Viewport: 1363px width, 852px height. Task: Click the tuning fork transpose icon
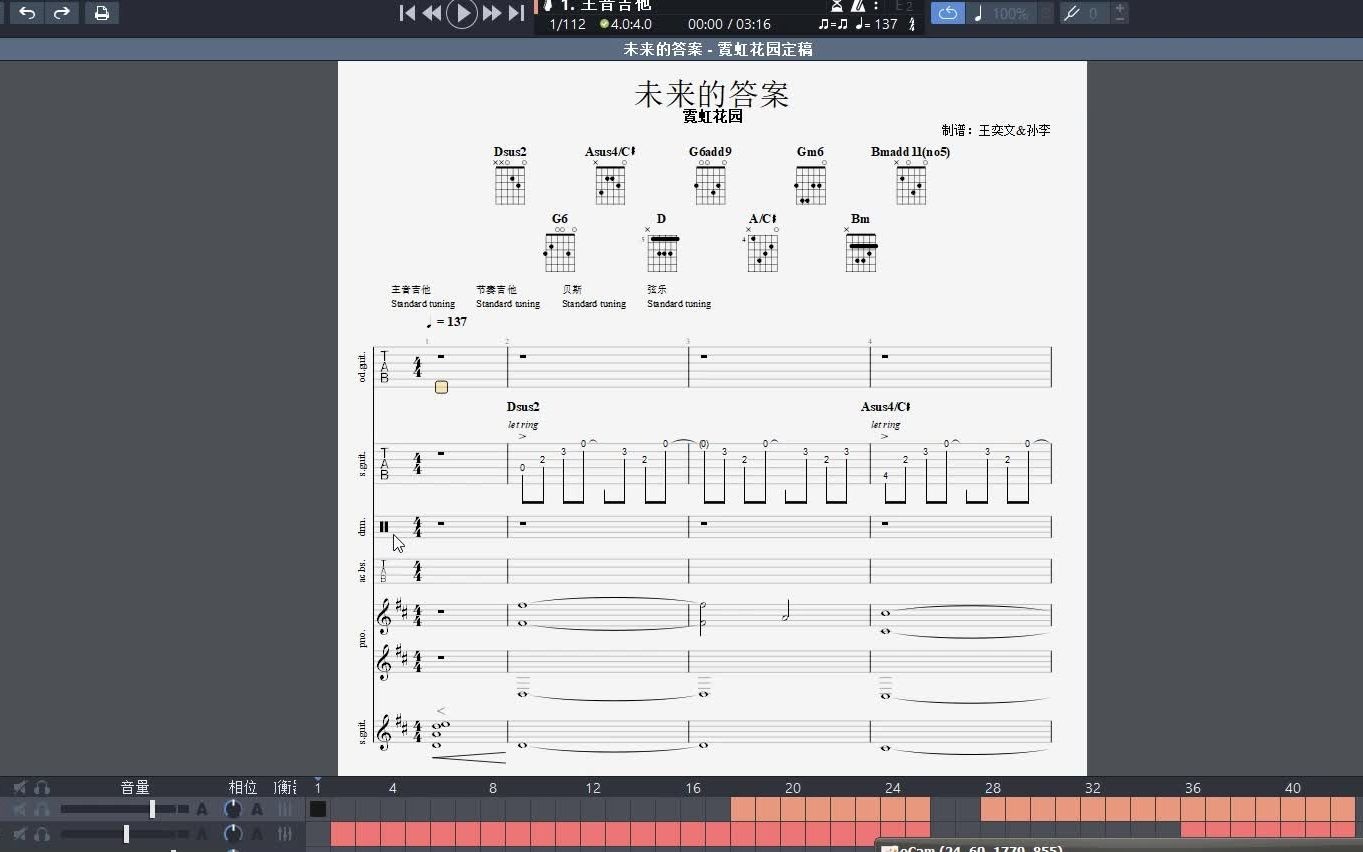click(1072, 13)
